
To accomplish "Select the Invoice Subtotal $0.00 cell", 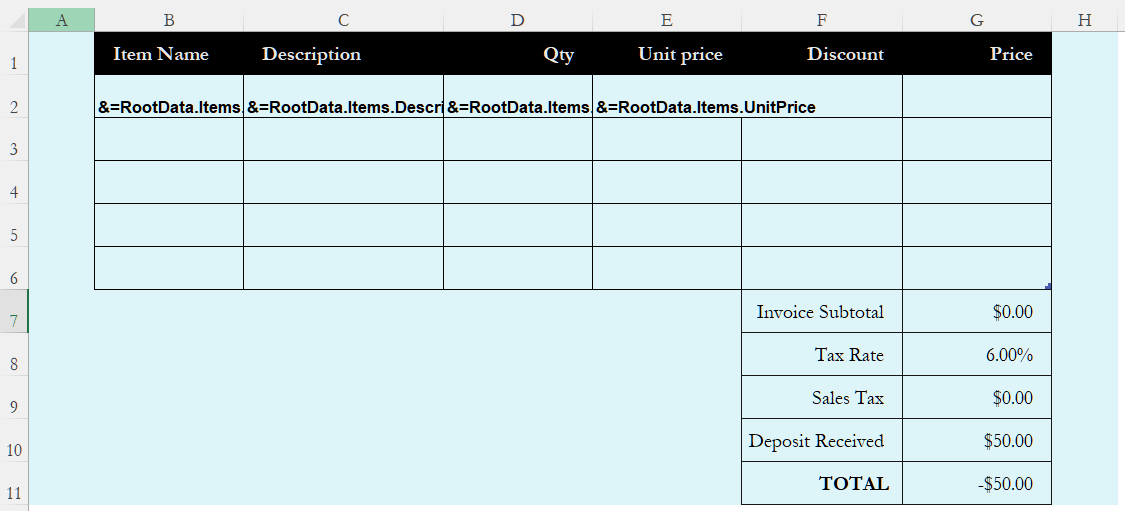I will tap(976, 311).
